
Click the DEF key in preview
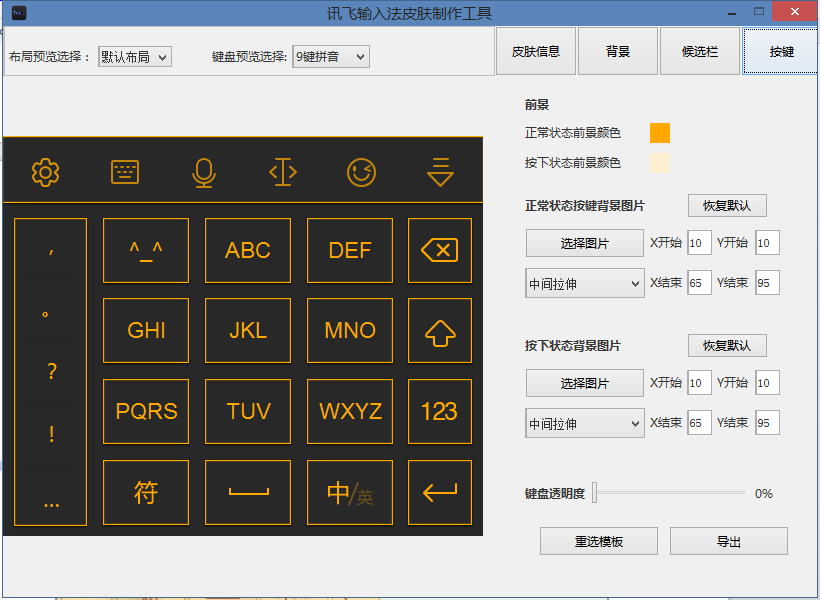point(350,251)
